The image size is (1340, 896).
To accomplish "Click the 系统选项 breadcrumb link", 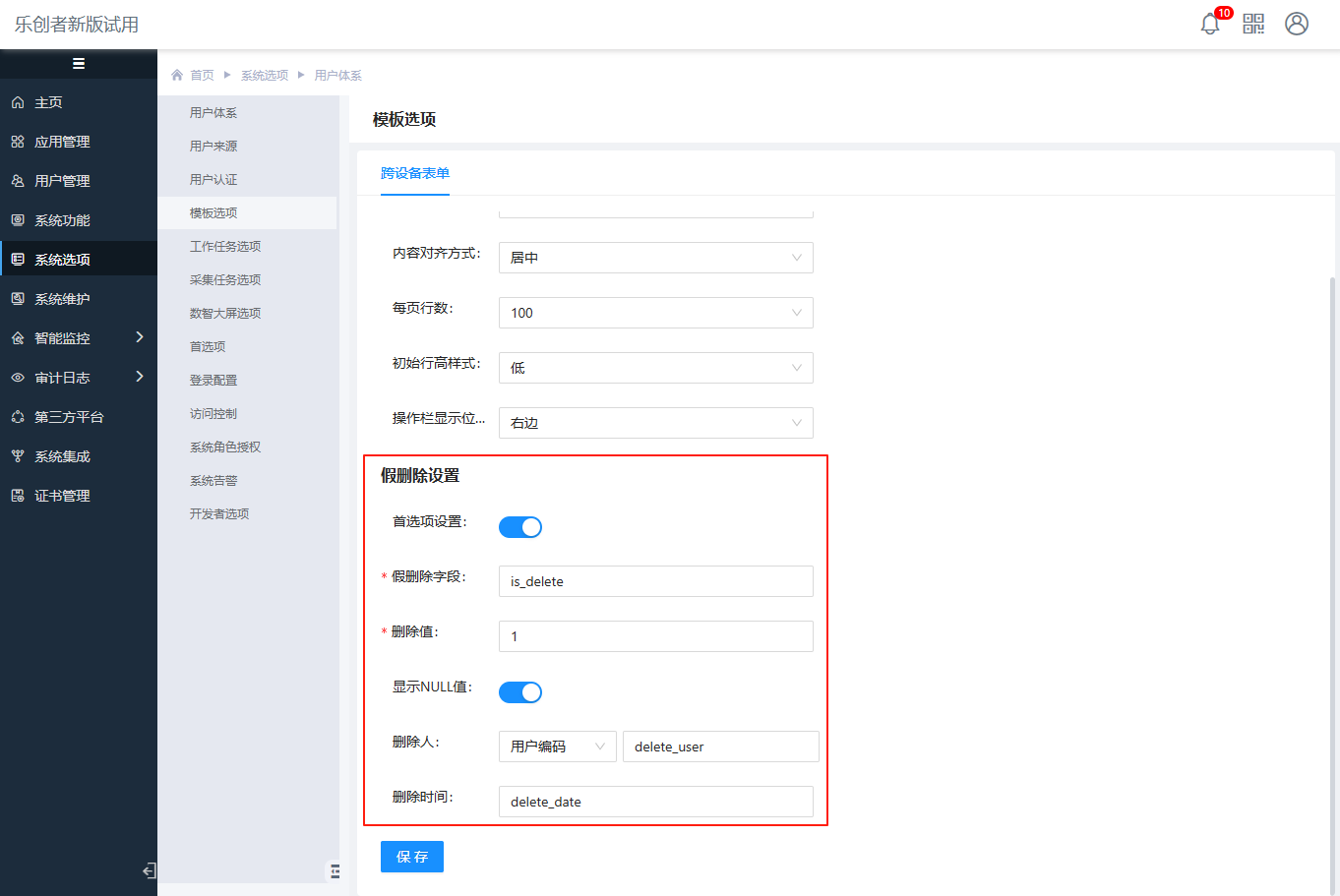I will click(x=265, y=75).
